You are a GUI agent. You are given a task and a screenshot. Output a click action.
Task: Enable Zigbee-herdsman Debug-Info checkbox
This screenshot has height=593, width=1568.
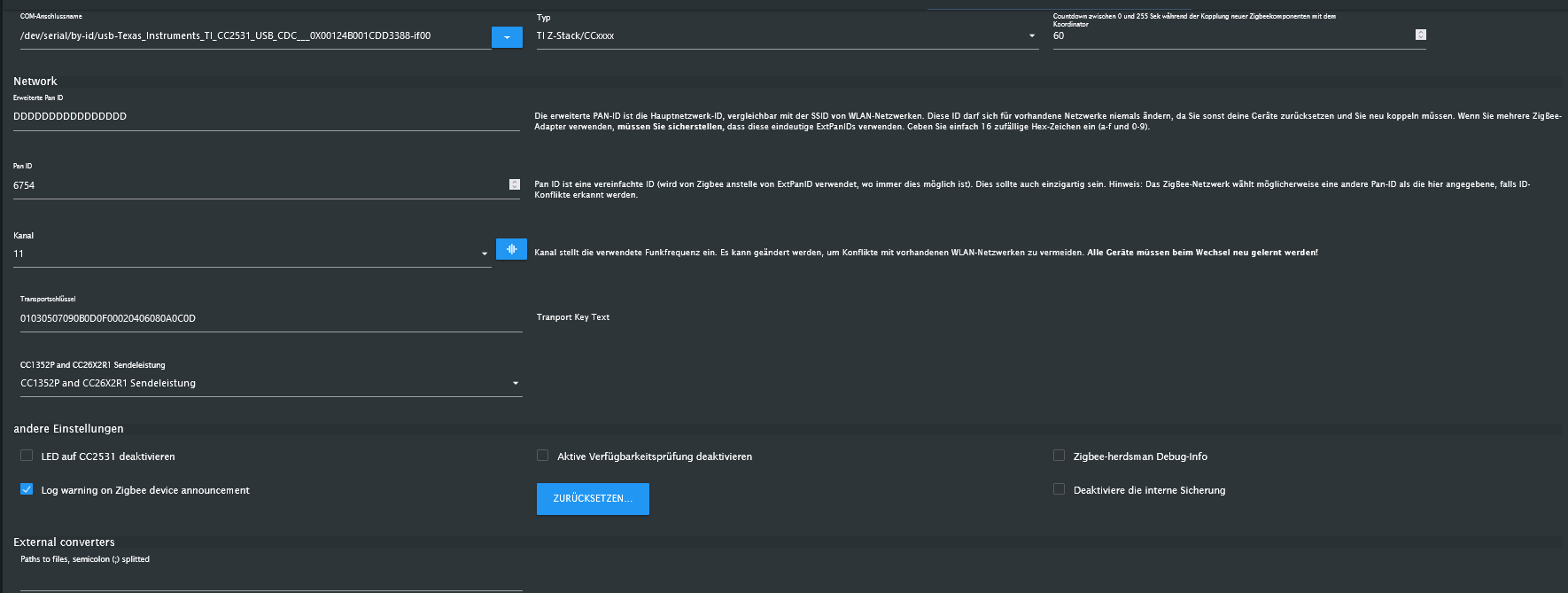tap(1059, 456)
